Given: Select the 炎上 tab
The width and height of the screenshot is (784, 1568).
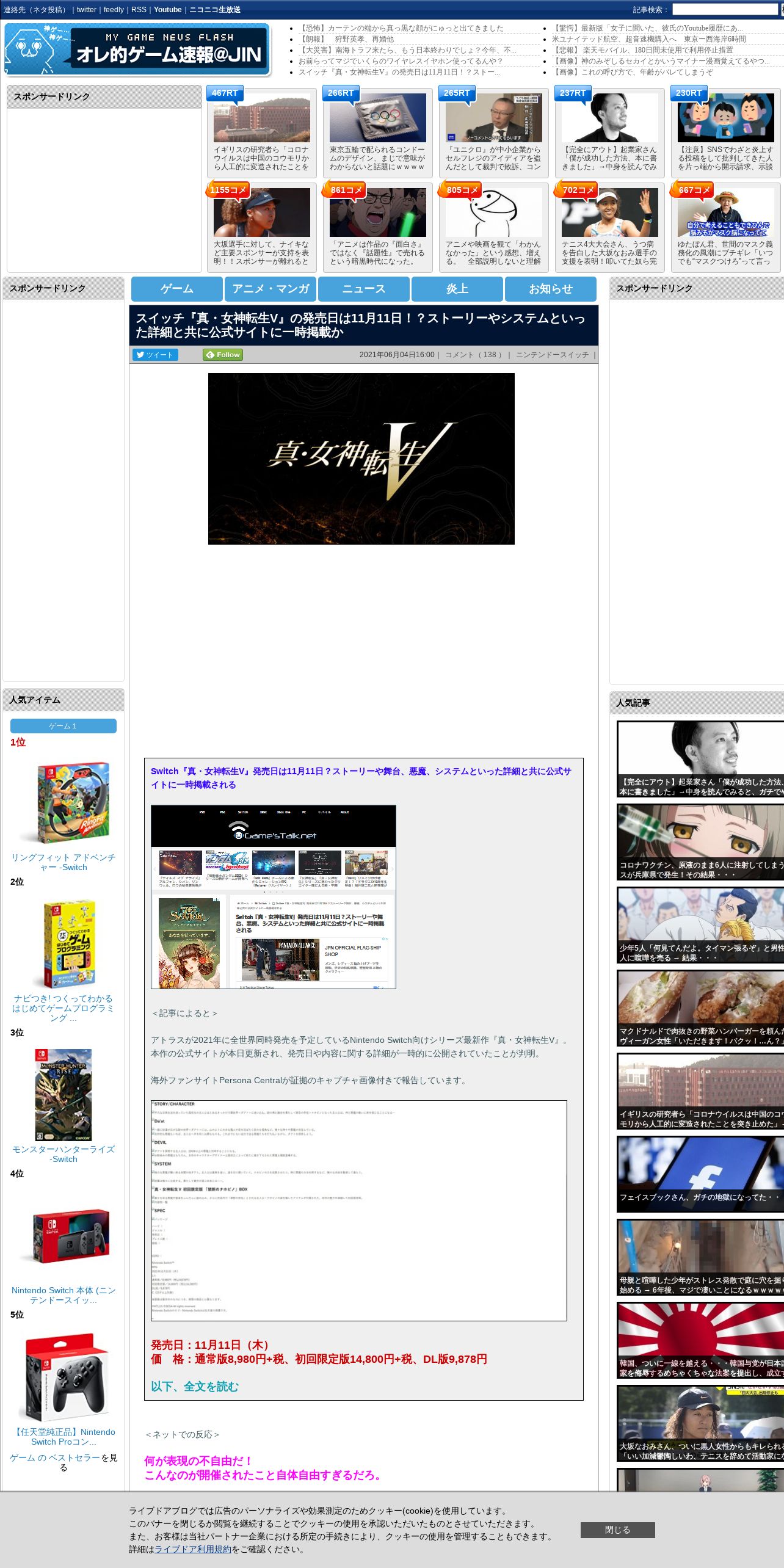Looking at the screenshot, I should coord(457,289).
